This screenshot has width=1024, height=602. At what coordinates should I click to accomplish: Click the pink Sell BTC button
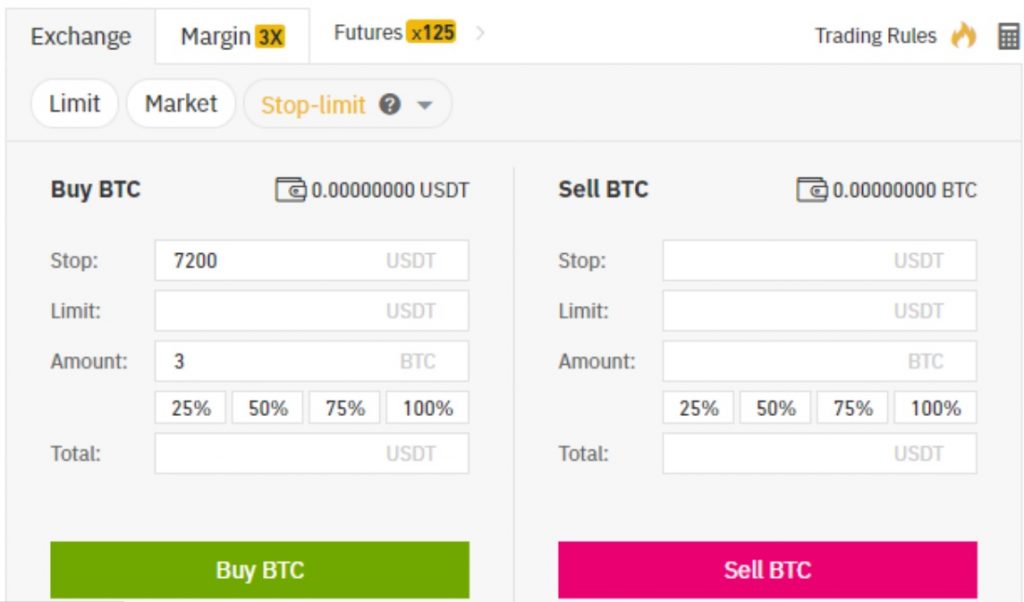point(767,569)
